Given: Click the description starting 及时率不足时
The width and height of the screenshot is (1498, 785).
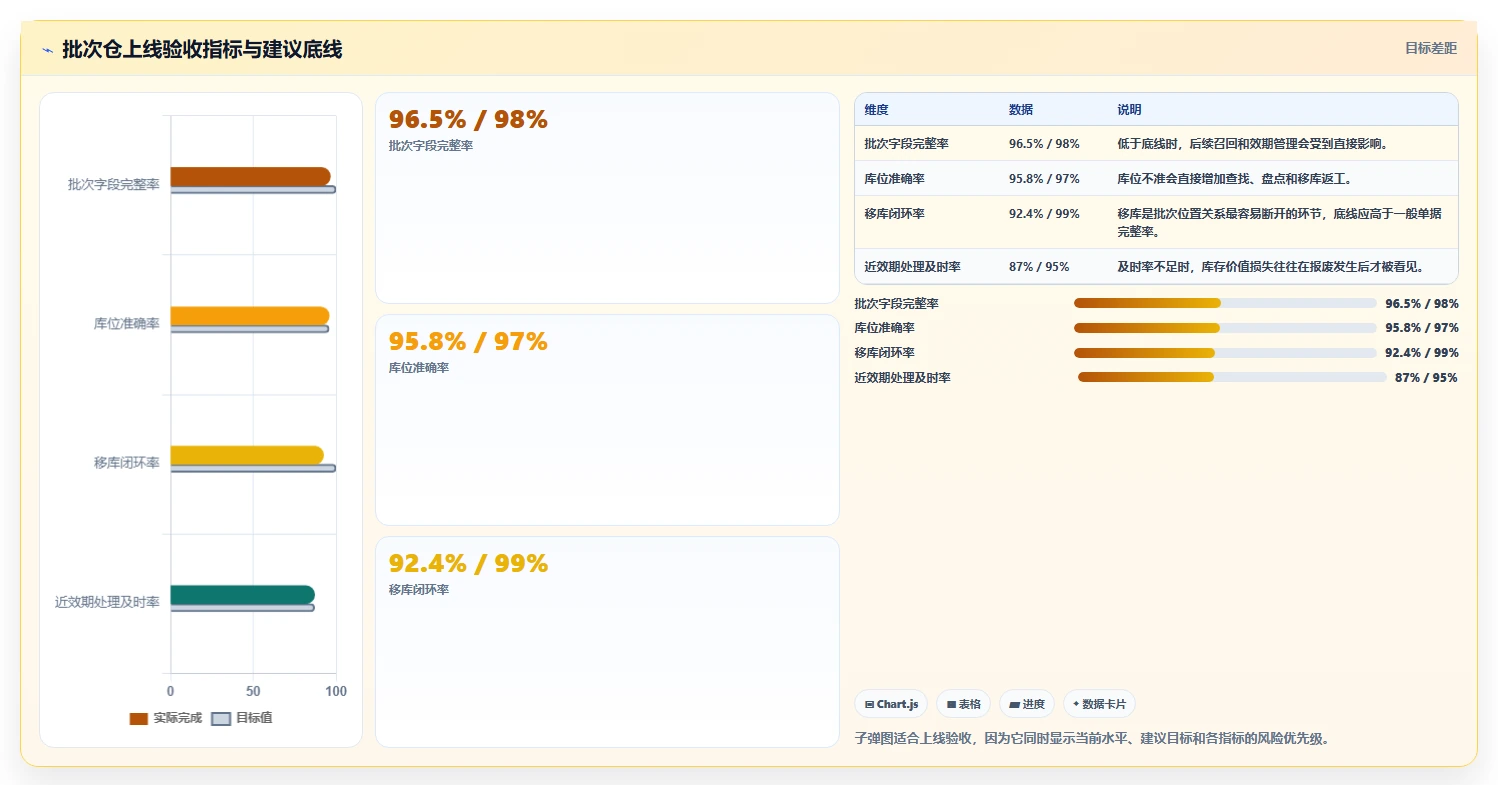Looking at the screenshot, I should tap(1270, 267).
